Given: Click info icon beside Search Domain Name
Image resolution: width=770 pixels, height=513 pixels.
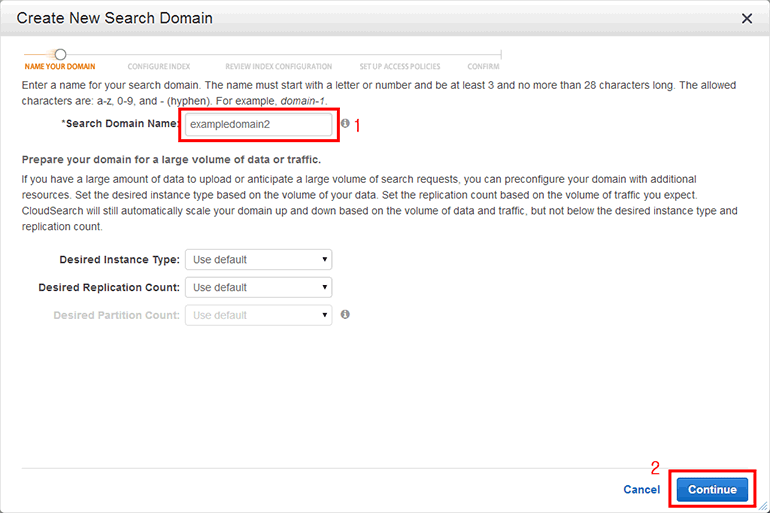Looking at the screenshot, I should click(x=345, y=124).
